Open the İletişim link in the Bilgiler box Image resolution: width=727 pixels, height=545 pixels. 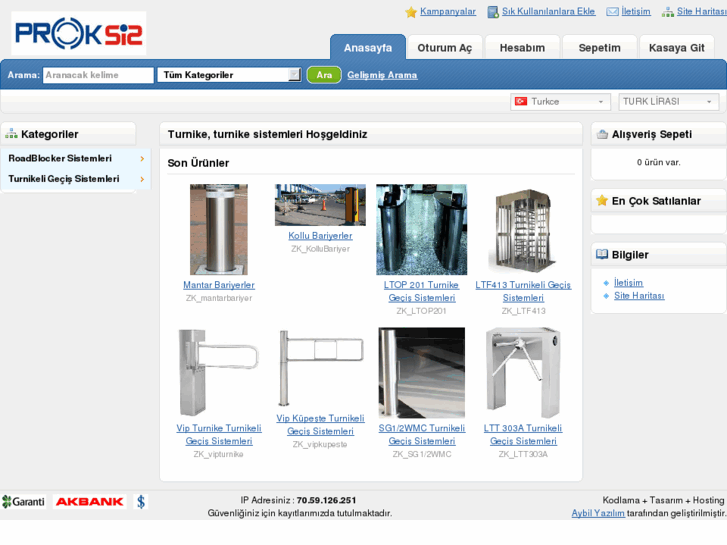pyautogui.click(x=628, y=283)
